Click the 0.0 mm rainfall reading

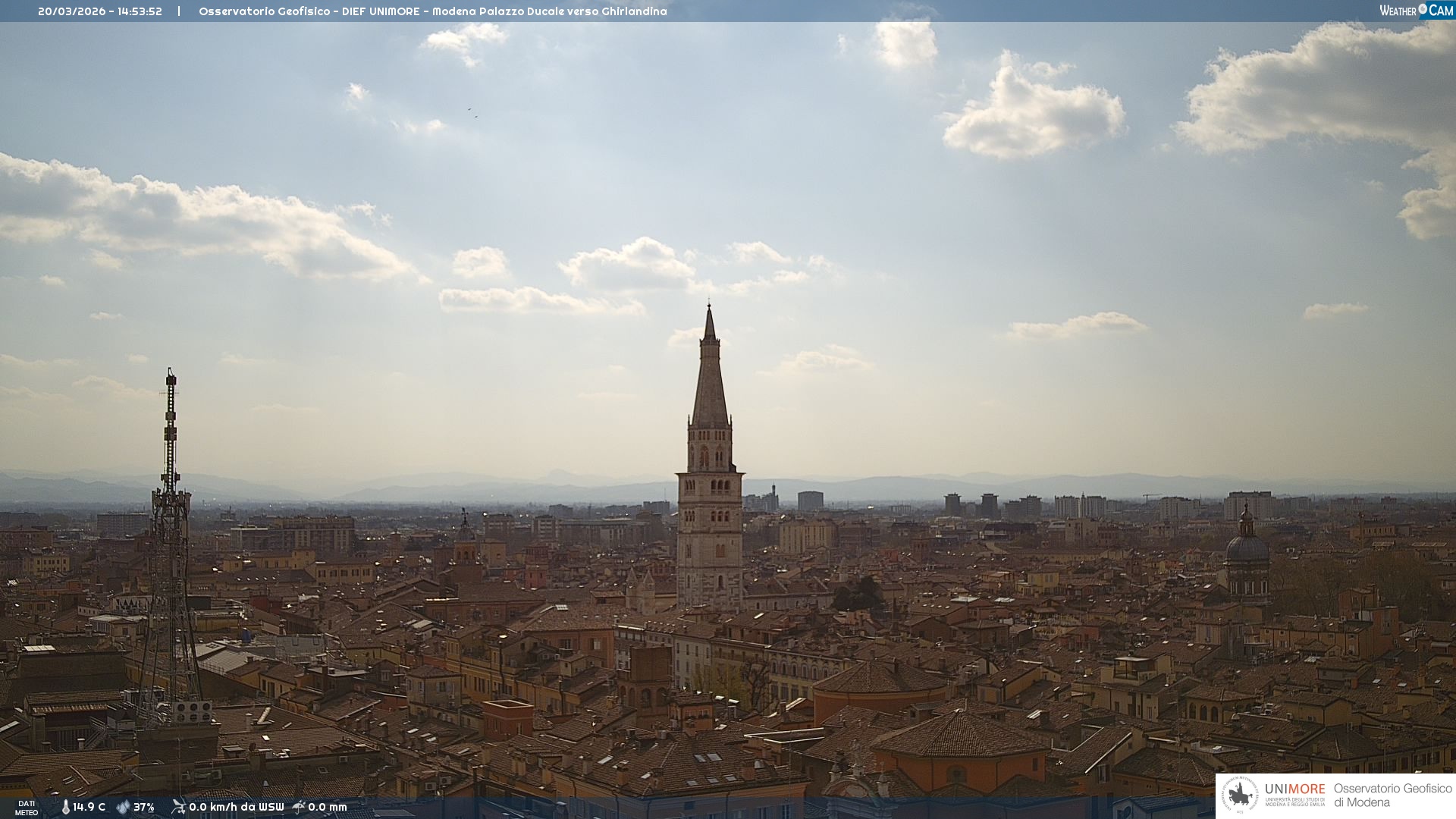pyautogui.click(x=328, y=807)
